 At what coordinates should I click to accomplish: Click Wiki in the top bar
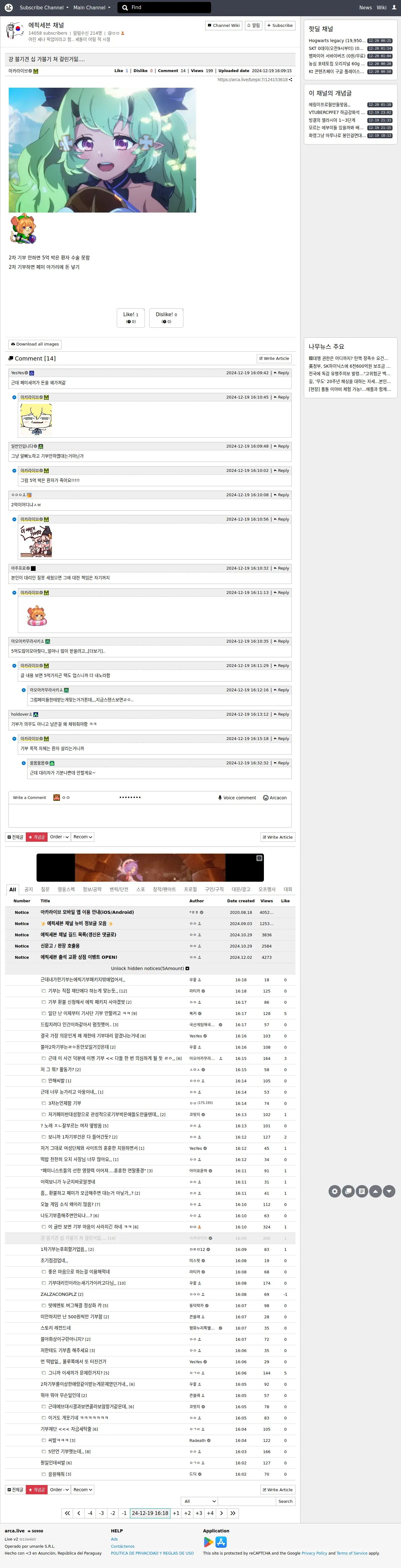[382, 7]
